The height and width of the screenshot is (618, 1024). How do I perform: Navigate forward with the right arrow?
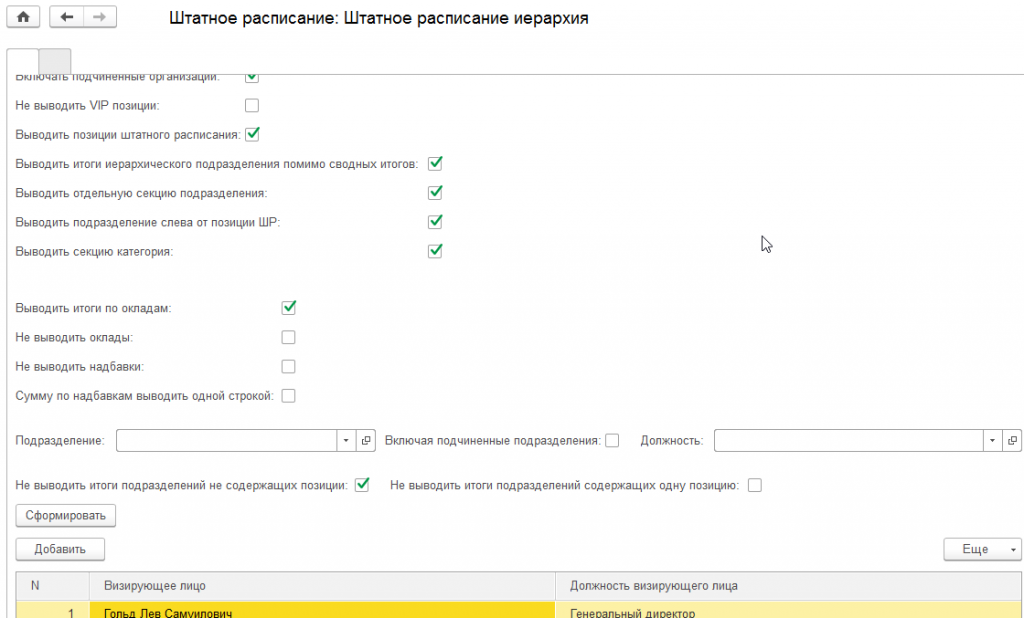tap(100, 17)
